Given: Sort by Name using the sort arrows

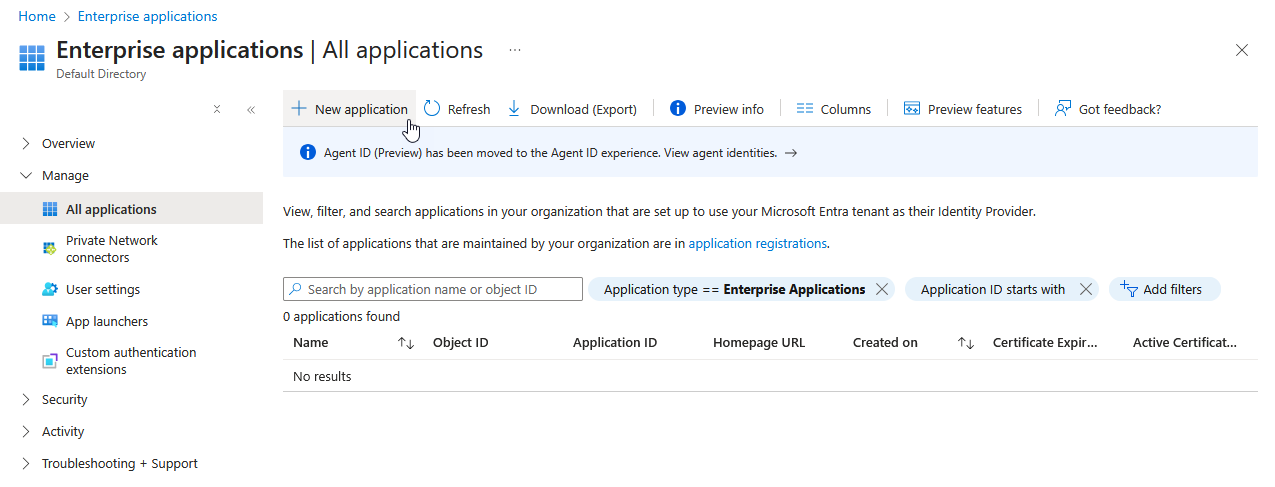Looking at the screenshot, I should [405, 343].
